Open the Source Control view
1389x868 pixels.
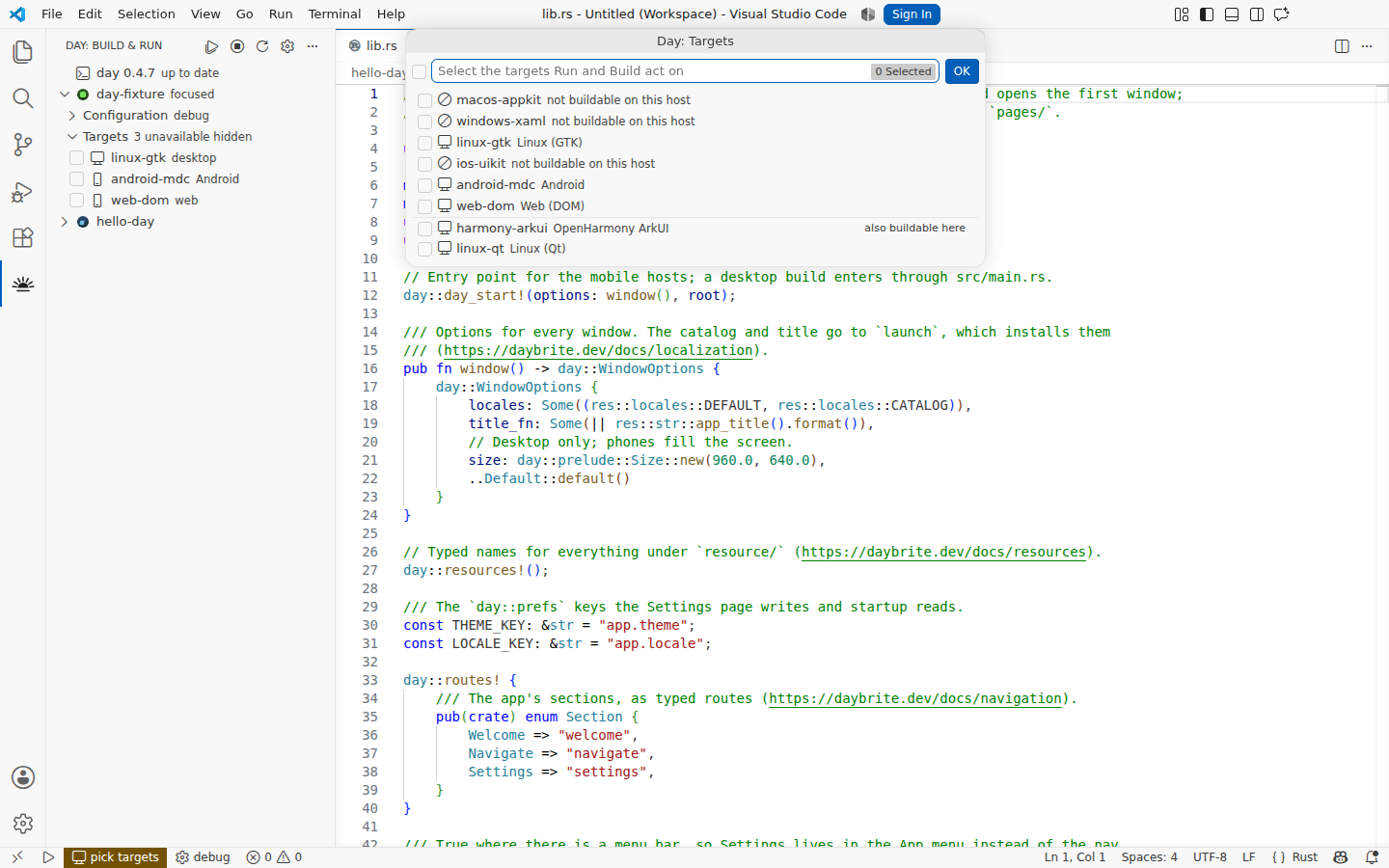click(23, 145)
